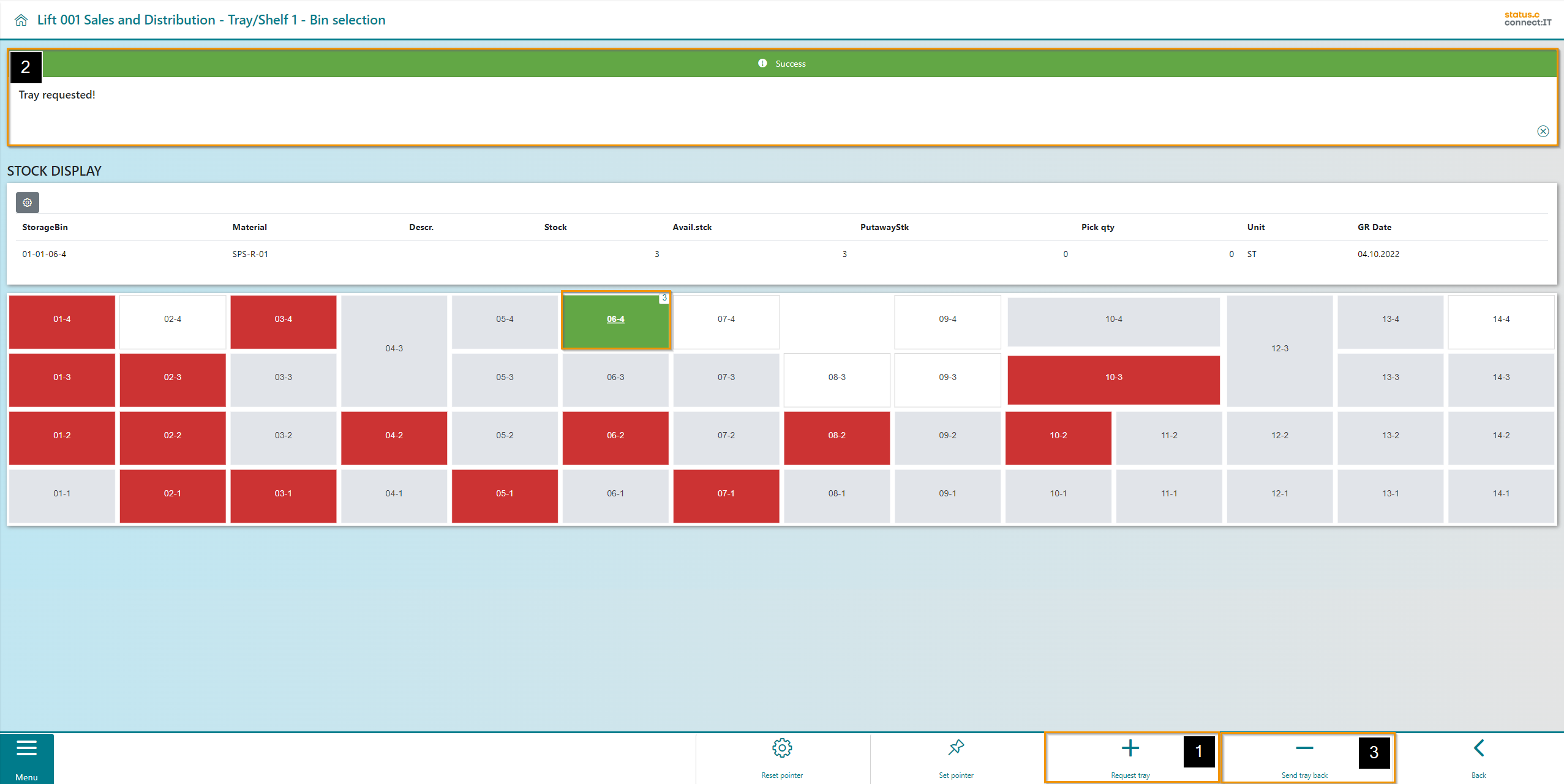Close the success message with X icon
1564x784 pixels.
pos(1543,131)
